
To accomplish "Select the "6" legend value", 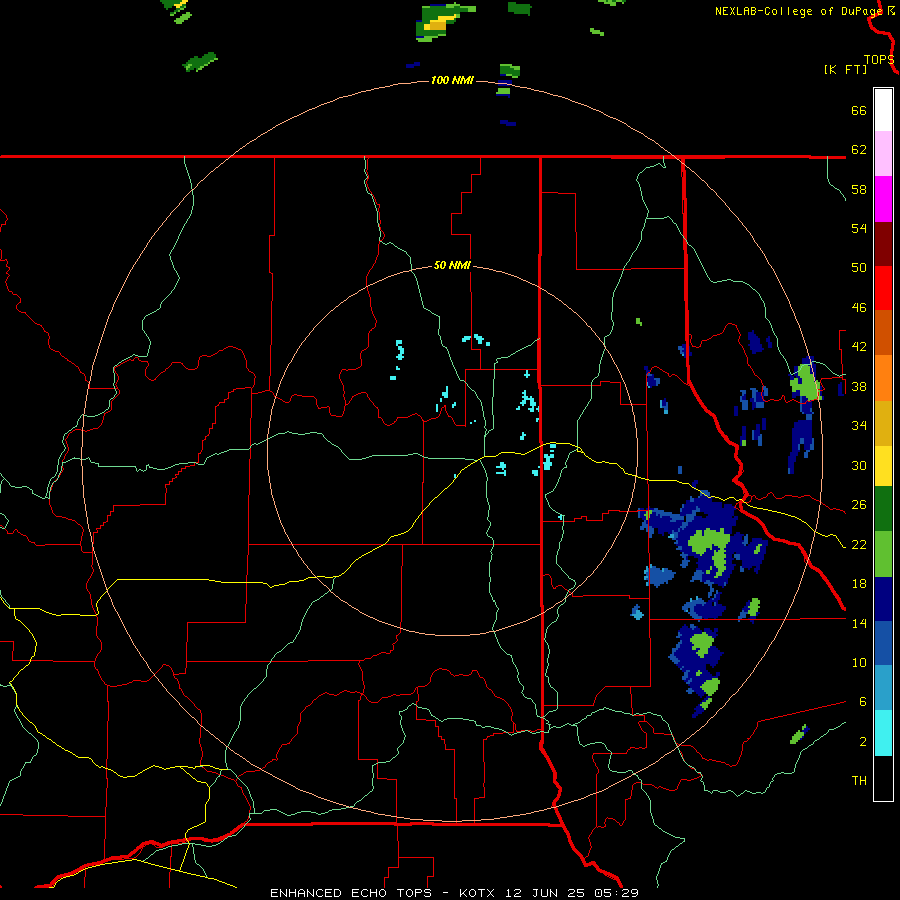I will (x=862, y=701).
